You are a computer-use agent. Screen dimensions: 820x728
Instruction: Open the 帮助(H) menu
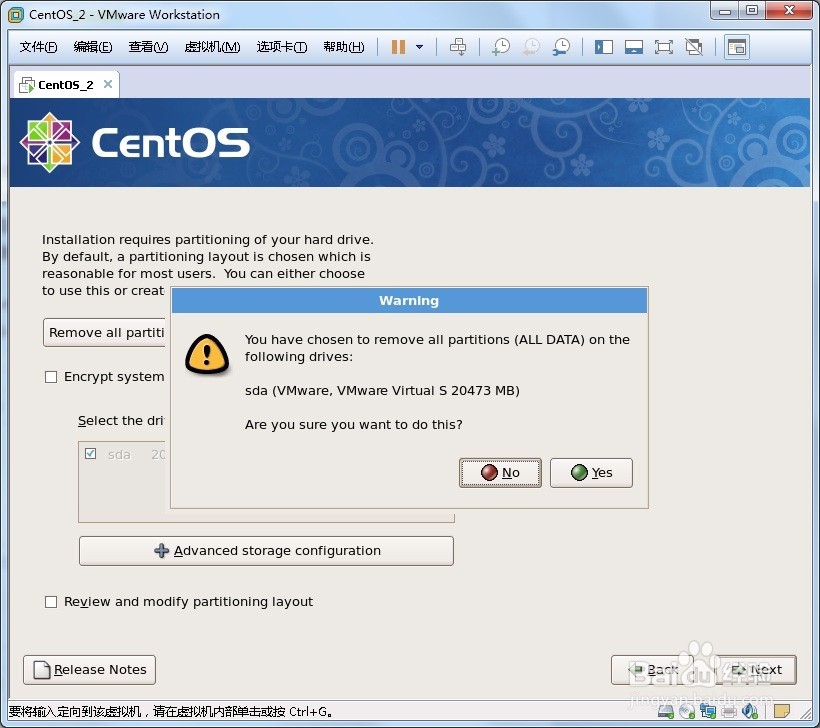click(344, 47)
